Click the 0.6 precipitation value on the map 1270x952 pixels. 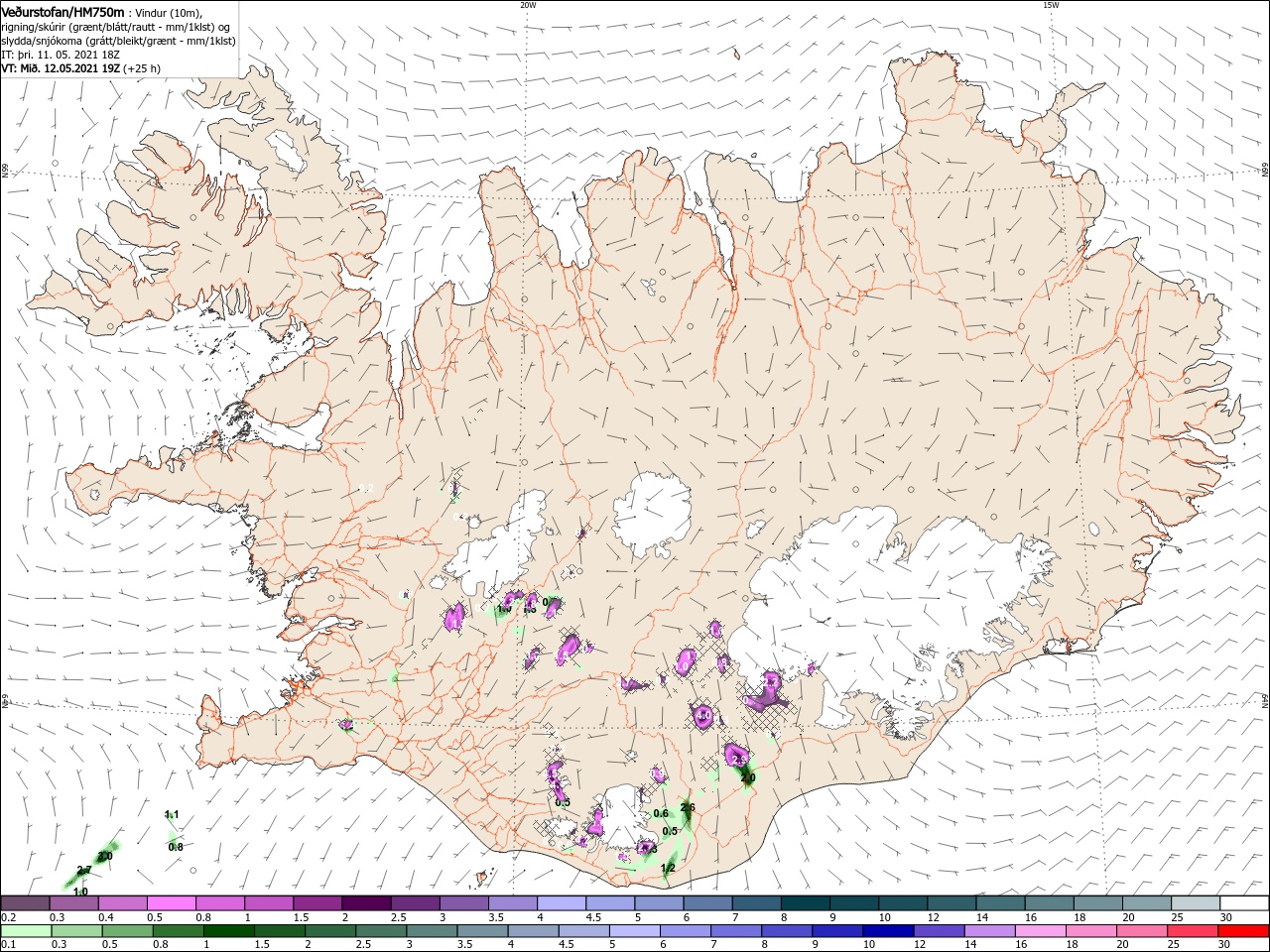point(661,814)
